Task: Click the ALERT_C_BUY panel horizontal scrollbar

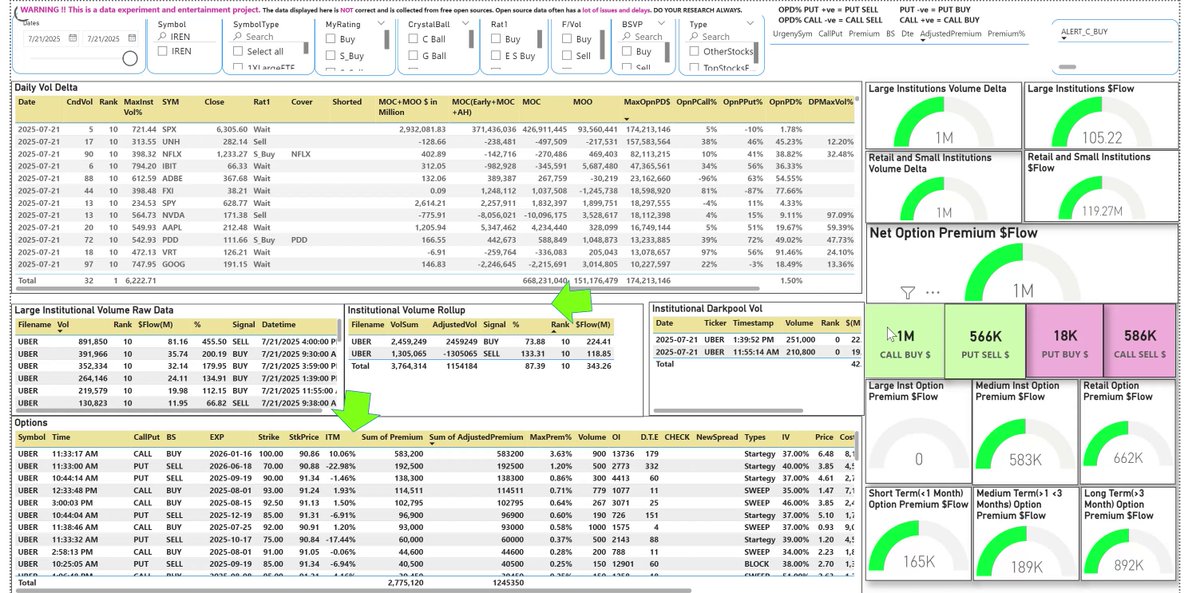Action: [x=1067, y=66]
